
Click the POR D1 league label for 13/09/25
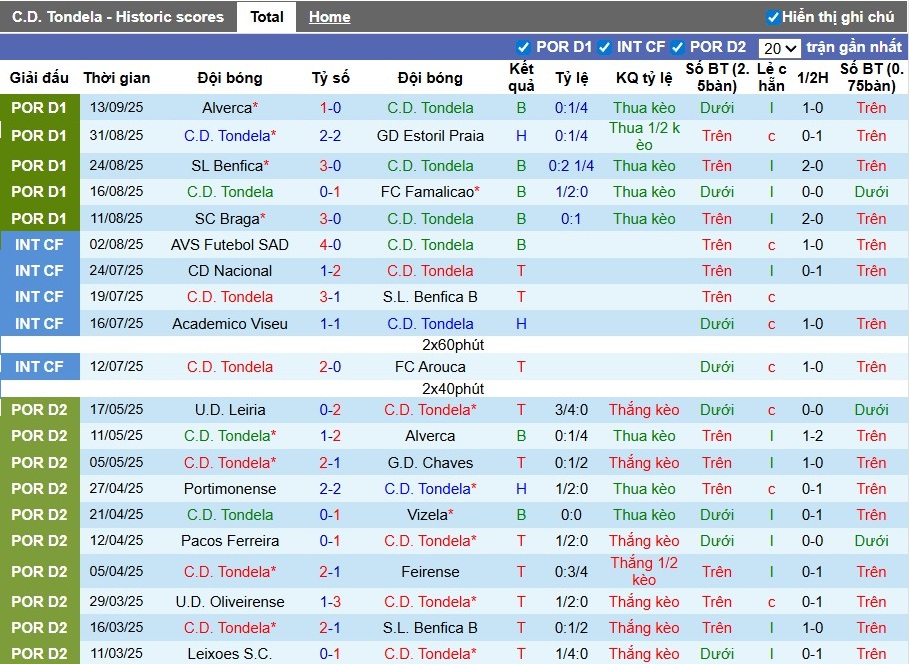[39, 108]
